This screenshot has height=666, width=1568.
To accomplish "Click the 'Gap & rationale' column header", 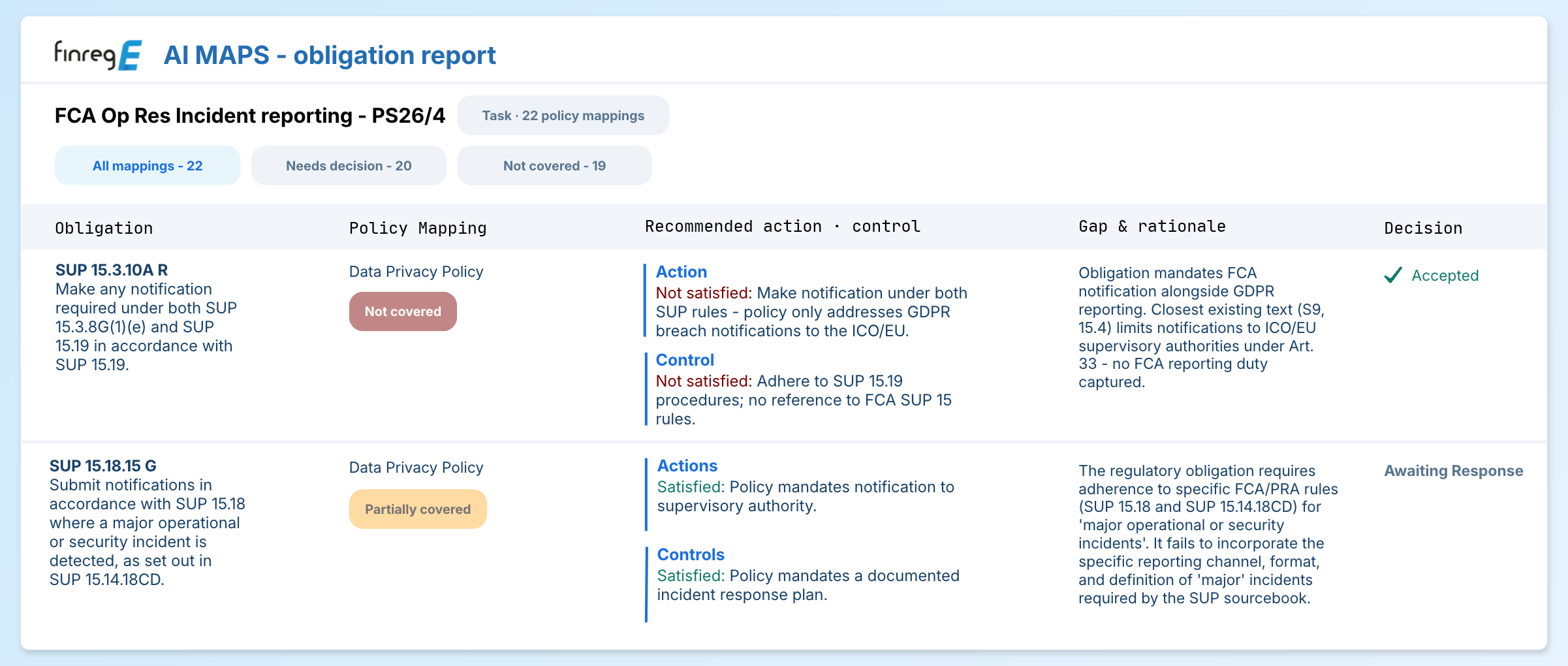I will pos(1152,227).
